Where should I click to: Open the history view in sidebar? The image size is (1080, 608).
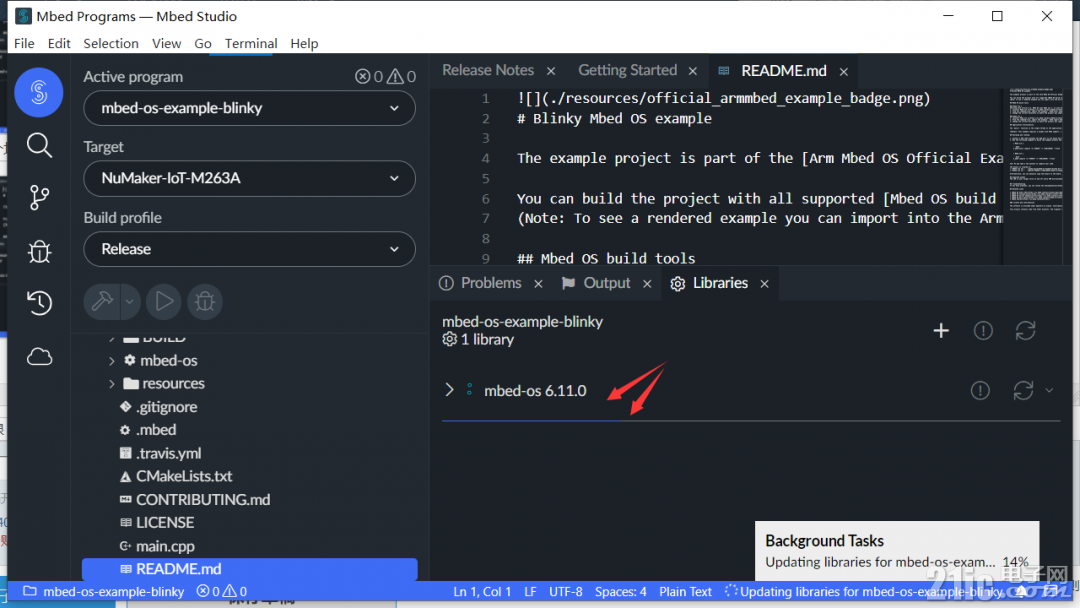[x=39, y=303]
